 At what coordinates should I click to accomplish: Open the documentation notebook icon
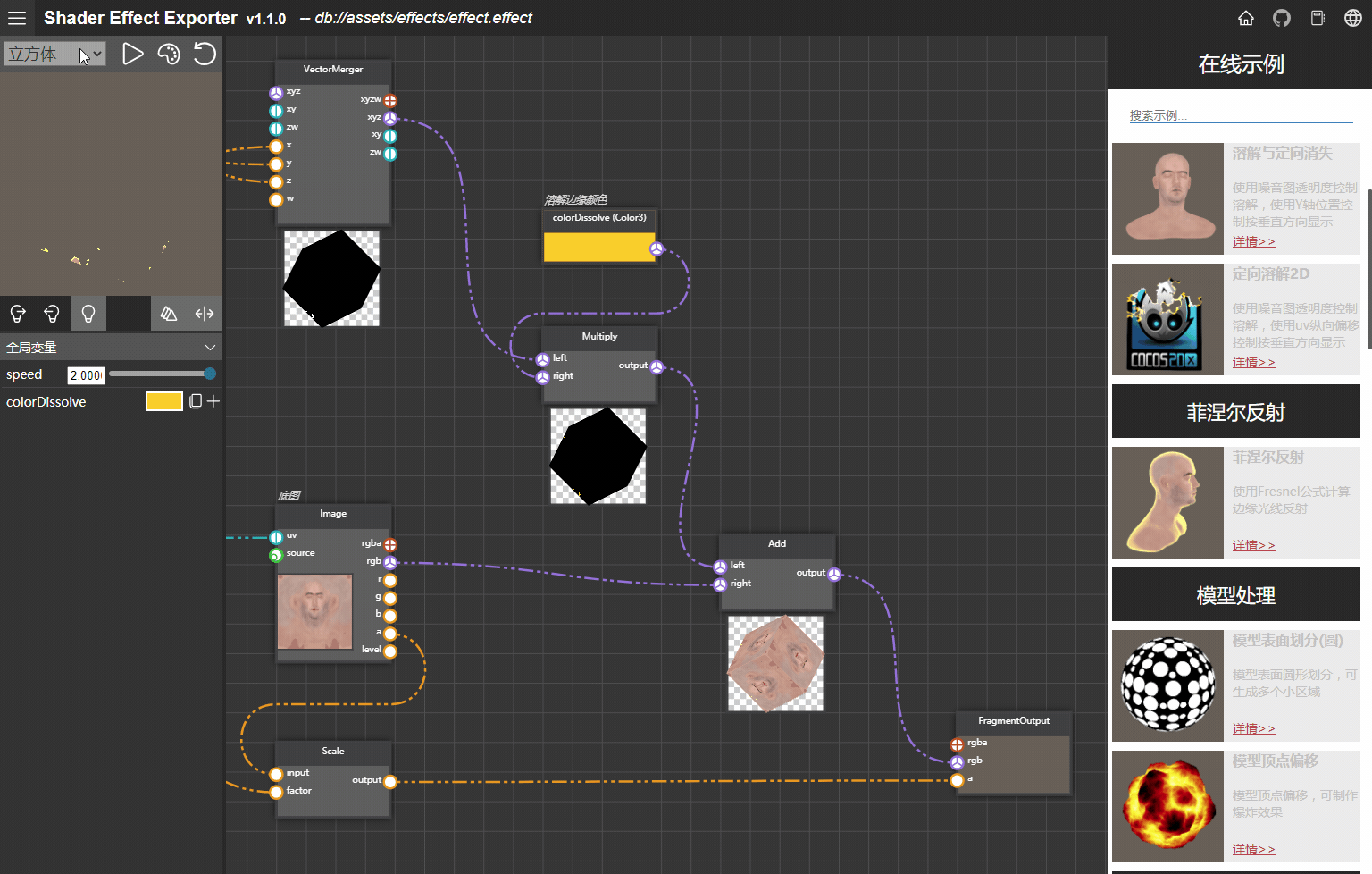point(1318,18)
